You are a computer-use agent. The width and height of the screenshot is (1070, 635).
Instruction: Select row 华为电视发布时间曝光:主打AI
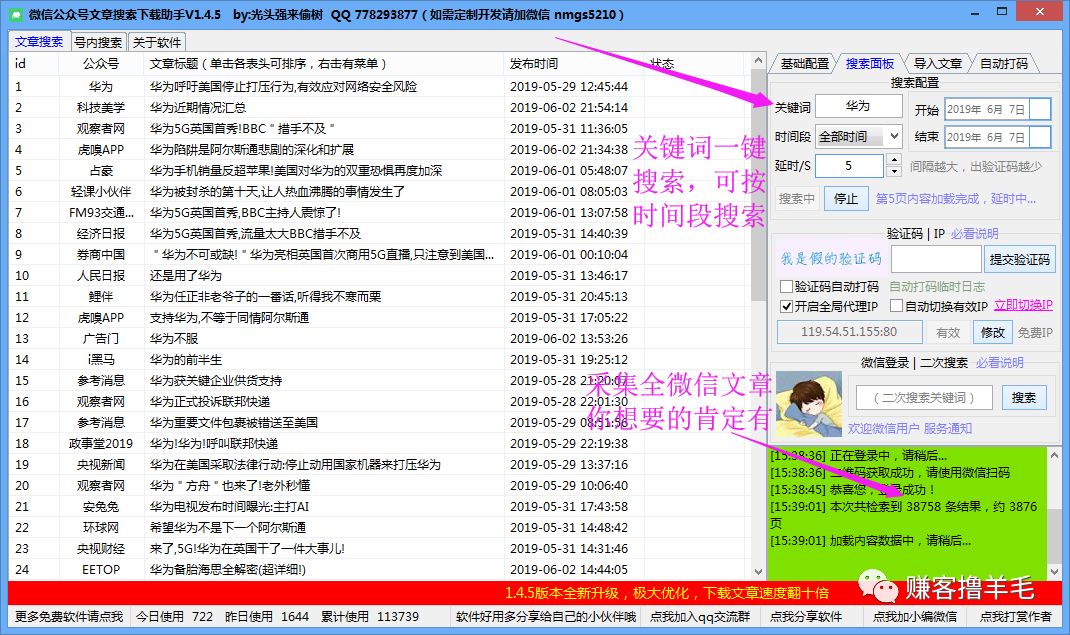379,507
